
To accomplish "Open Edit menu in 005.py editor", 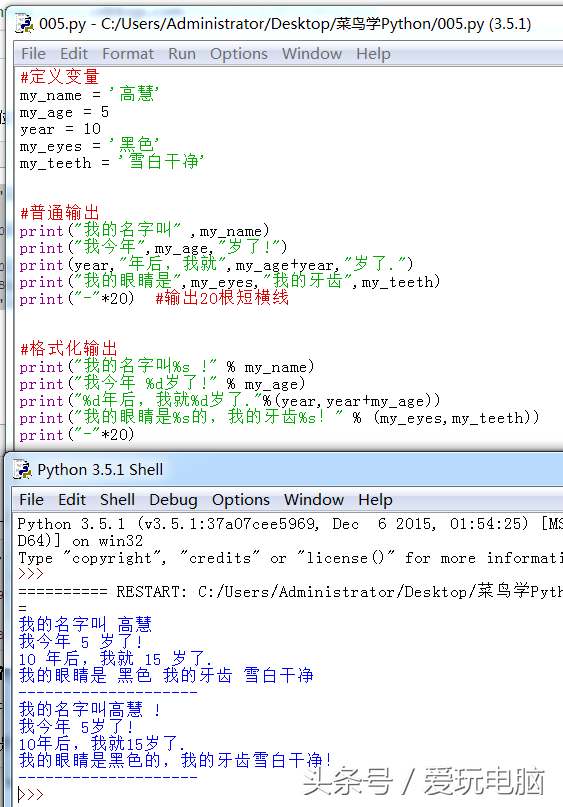I will [x=74, y=54].
